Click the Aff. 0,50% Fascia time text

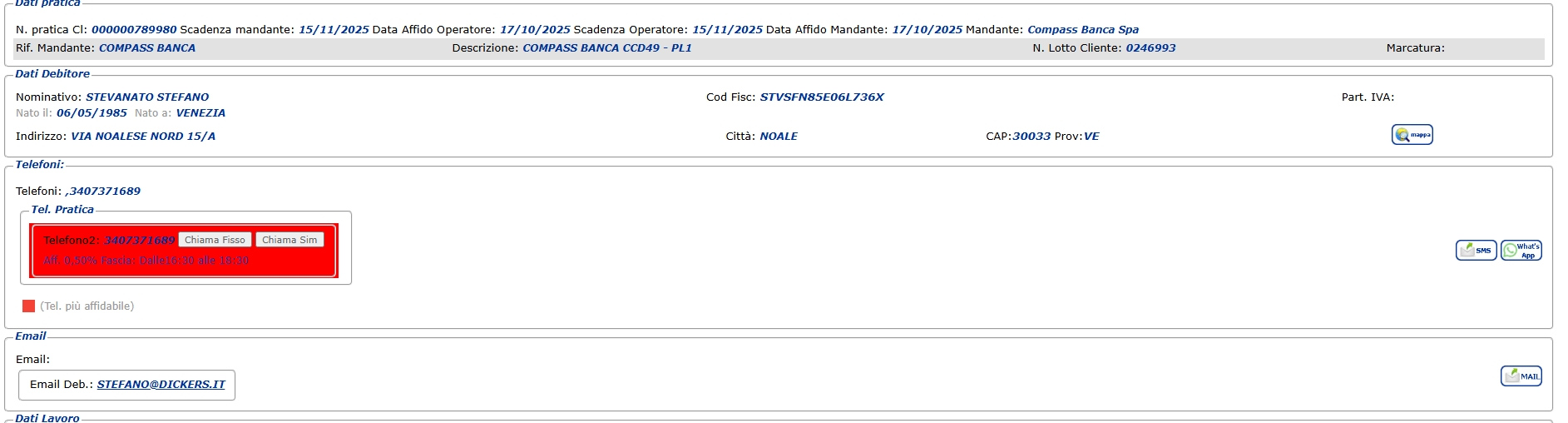click(x=146, y=261)
